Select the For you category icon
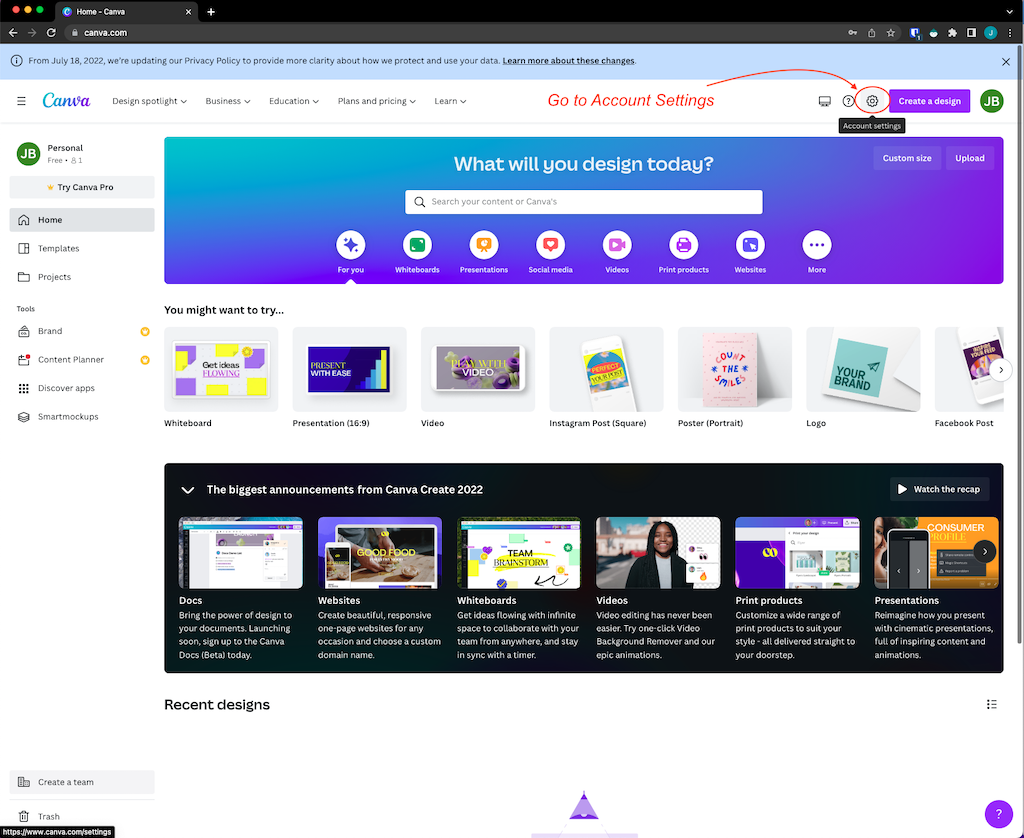The image size is (1024, 838). point(351,245)
